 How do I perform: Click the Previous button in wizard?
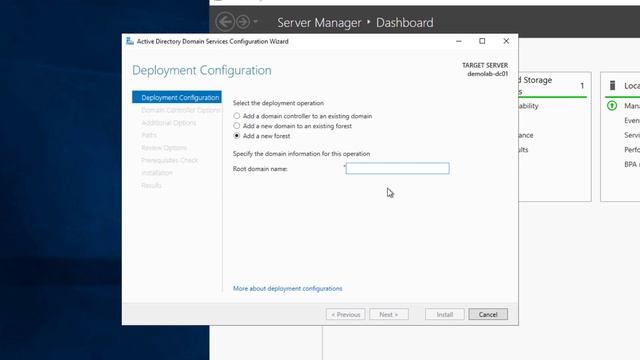(x=345, y=314)
